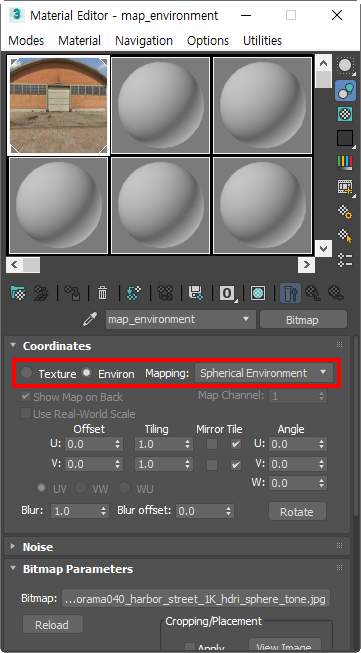Click the sample slots horizontal scrollbar thumb

(x=31, y=264)
